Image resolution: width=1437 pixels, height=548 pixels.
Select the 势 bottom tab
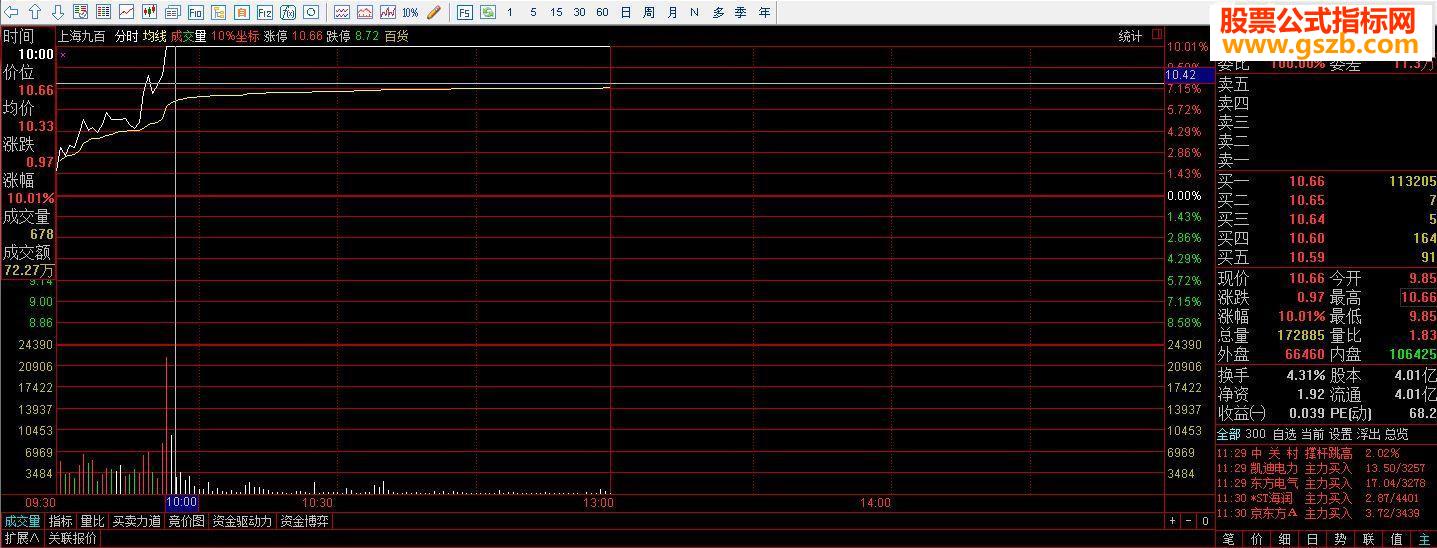coord(1340,539)
